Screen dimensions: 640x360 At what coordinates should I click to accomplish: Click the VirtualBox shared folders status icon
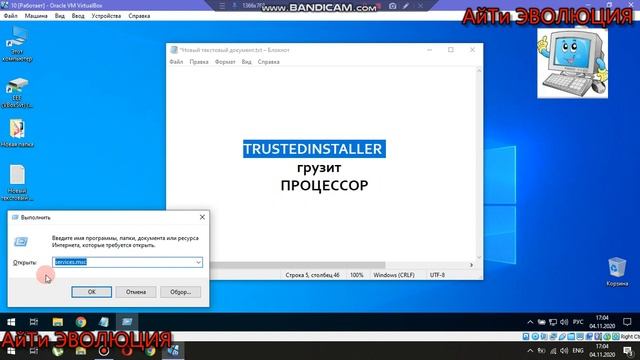(571, 337)
